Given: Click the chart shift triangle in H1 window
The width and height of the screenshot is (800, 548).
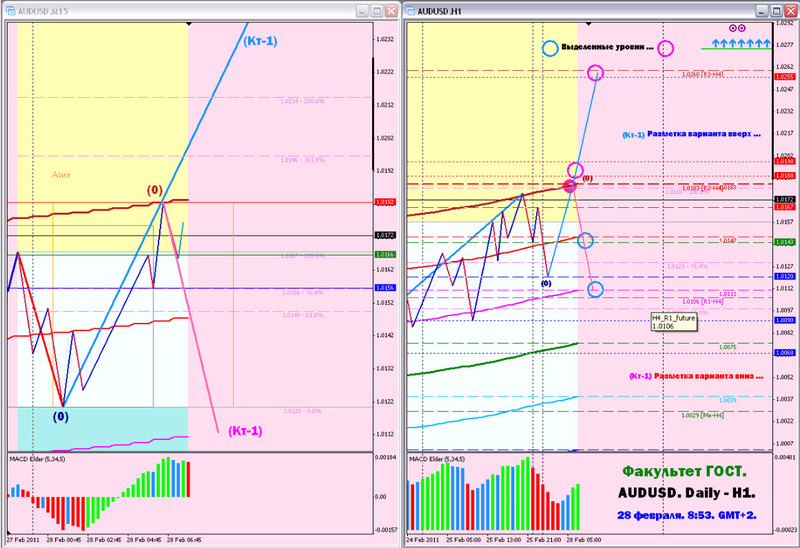Looking at the screenshot, I should pos(588,23).
